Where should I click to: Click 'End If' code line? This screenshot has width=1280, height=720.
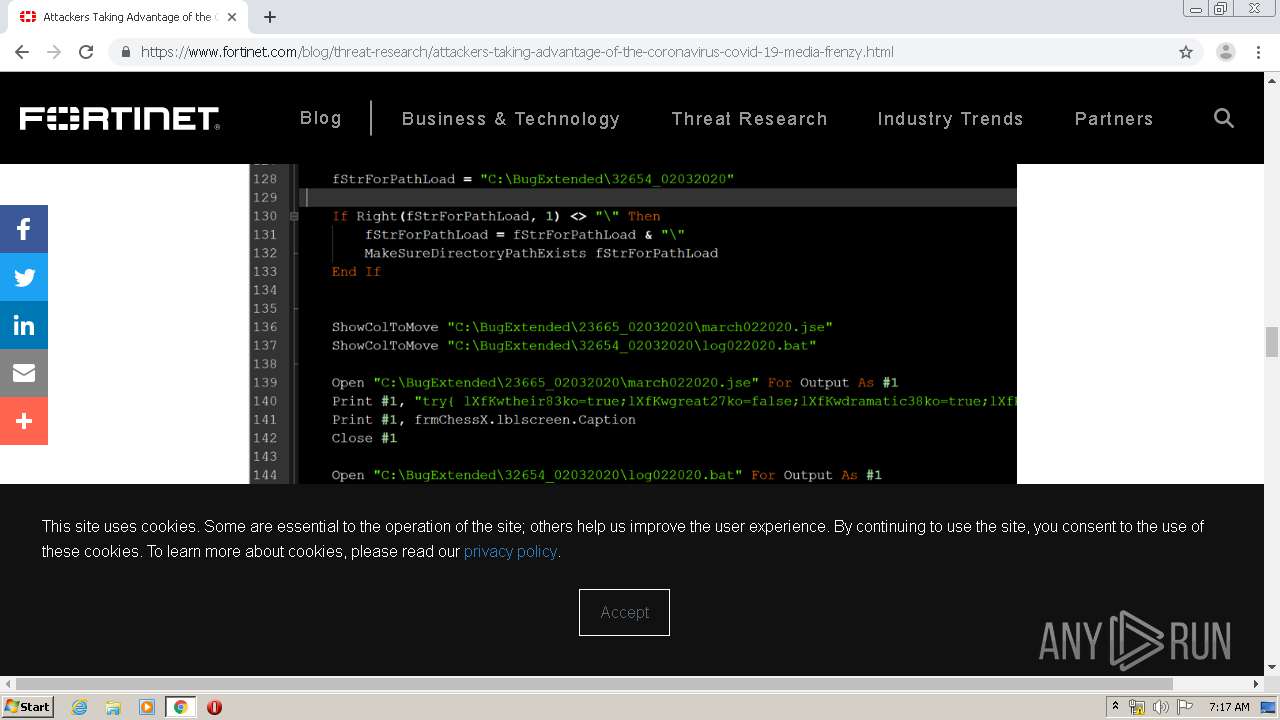coord(356,272)
